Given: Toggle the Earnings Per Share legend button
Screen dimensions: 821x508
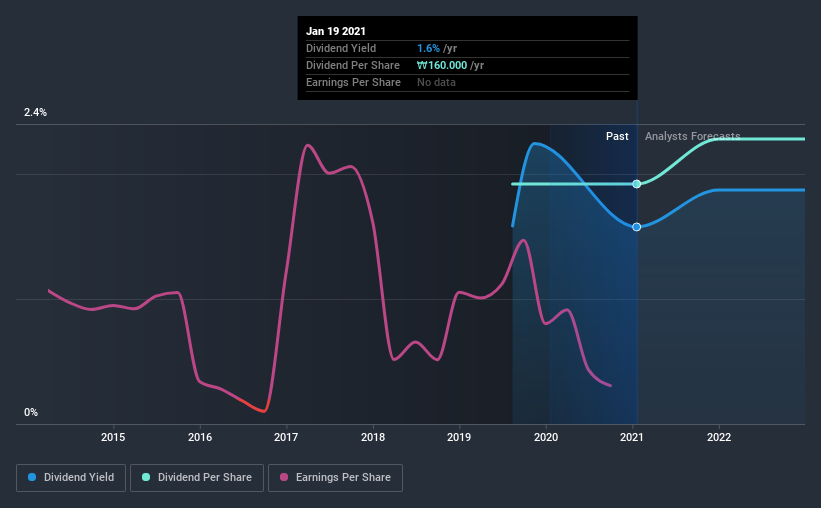Looking at the screenshot, I should tap(335, 478).
